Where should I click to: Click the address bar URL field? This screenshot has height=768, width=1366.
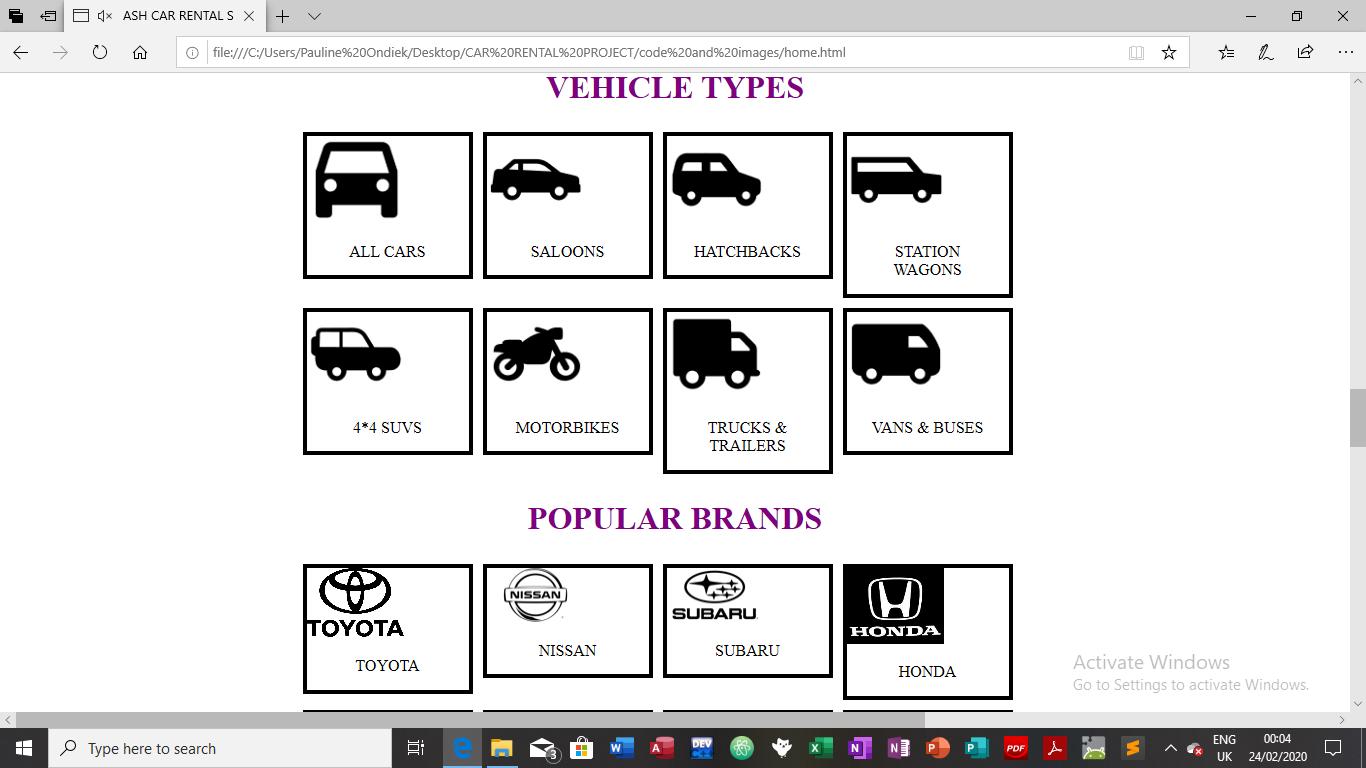click(x=660, y=52)
